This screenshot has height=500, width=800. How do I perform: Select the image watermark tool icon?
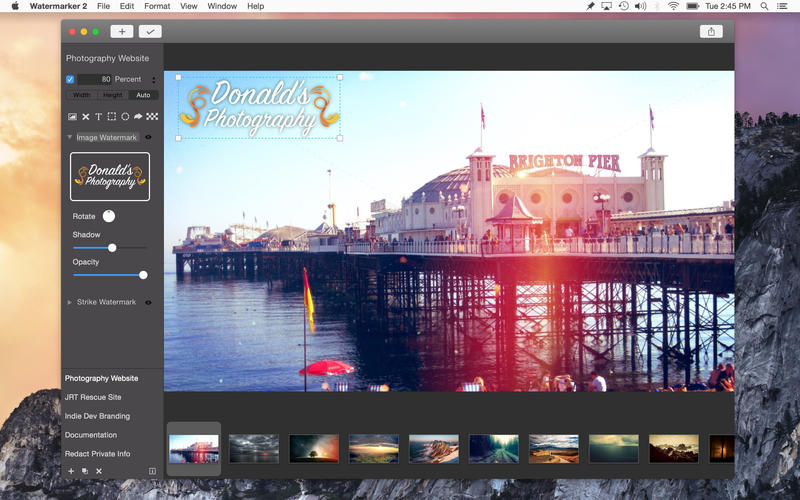click(x=72, y=117)
